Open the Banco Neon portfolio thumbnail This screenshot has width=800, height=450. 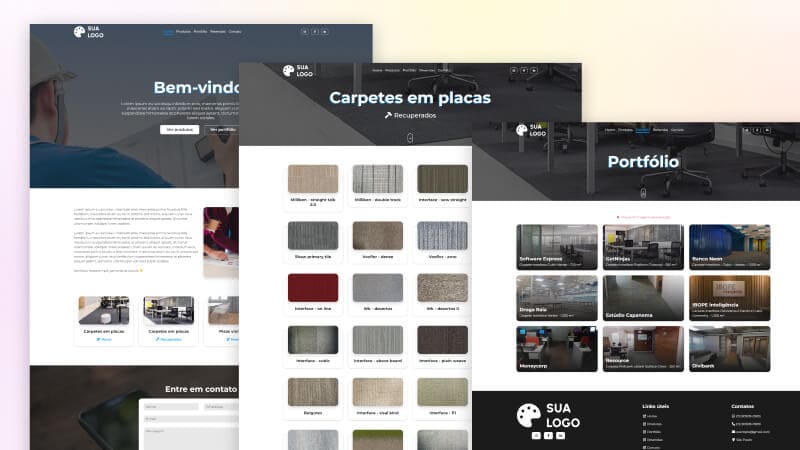click(x=729, y=246)
